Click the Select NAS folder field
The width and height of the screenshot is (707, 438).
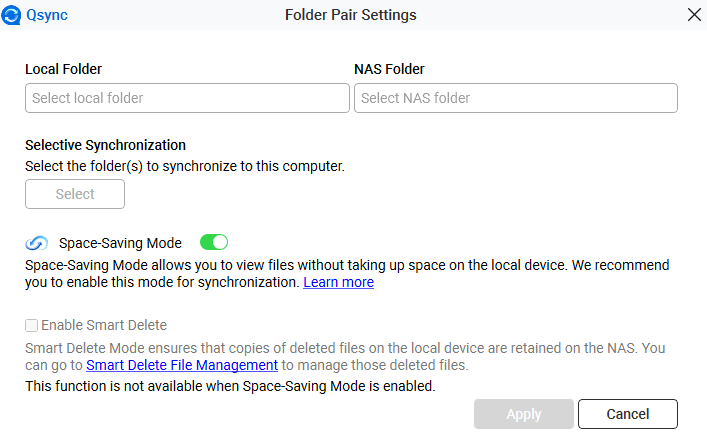click(515, 98)
